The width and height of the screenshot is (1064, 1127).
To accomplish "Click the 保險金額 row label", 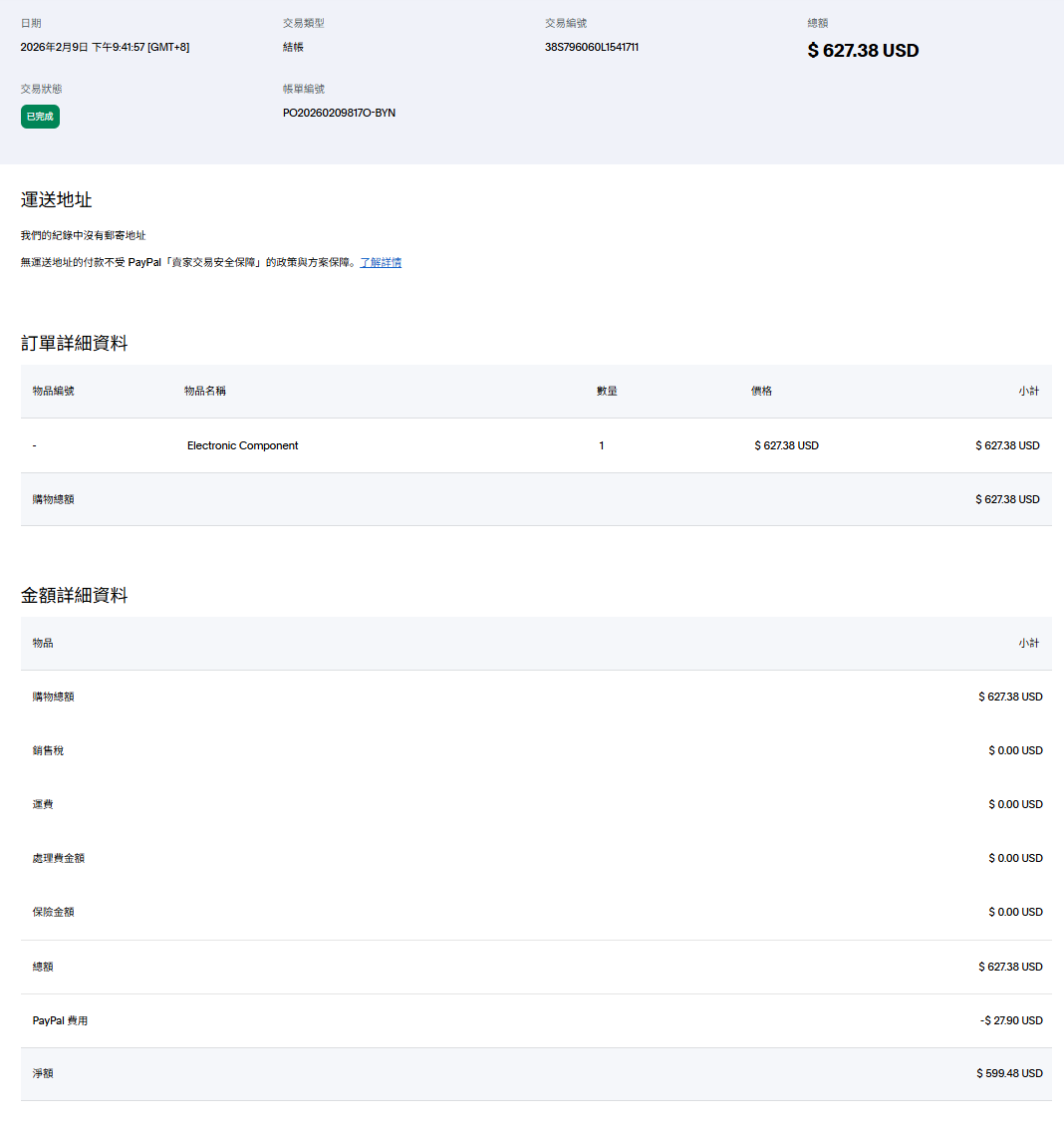I will [x=53, y=912].
